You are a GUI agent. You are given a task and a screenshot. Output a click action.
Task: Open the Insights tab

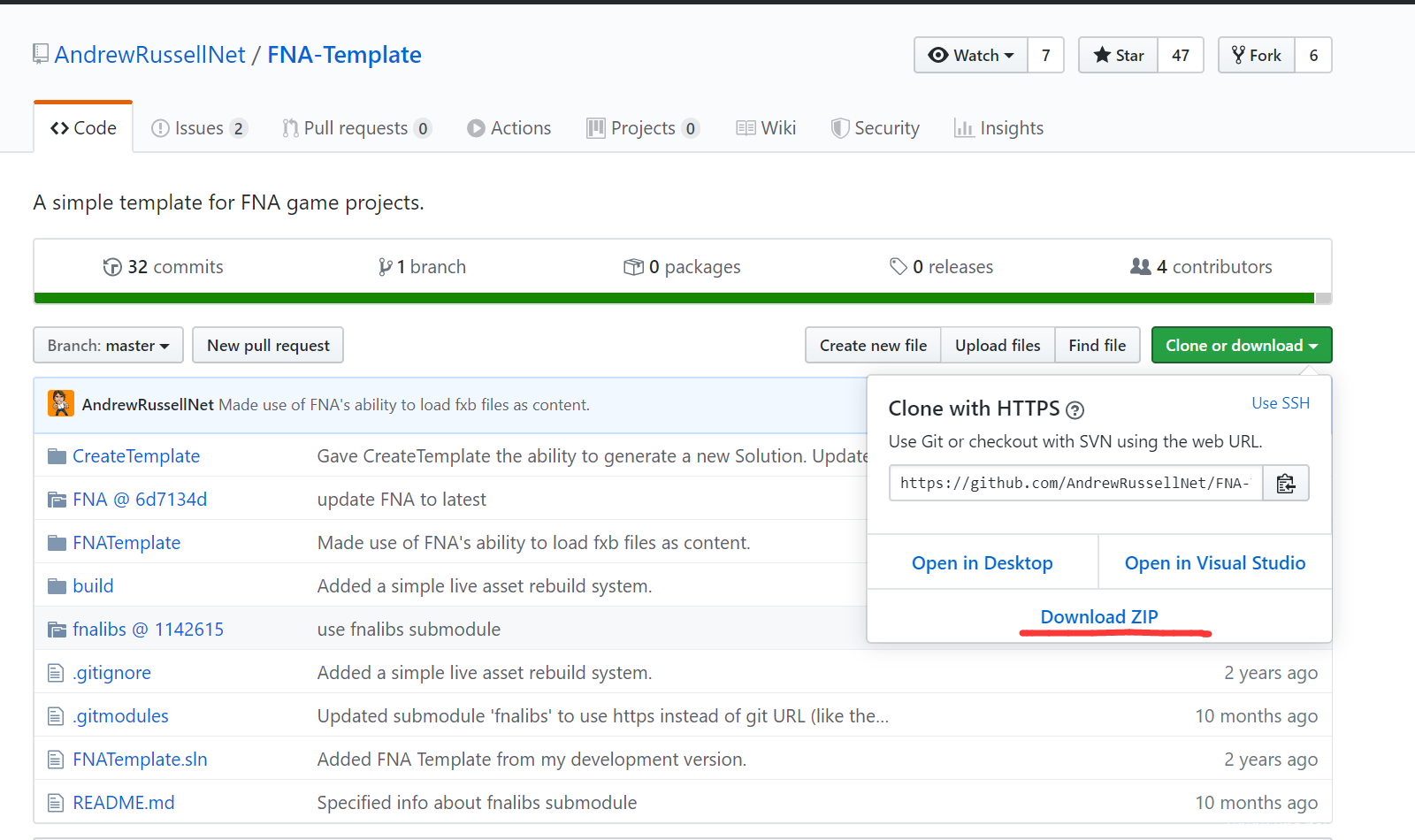(998, 129)
